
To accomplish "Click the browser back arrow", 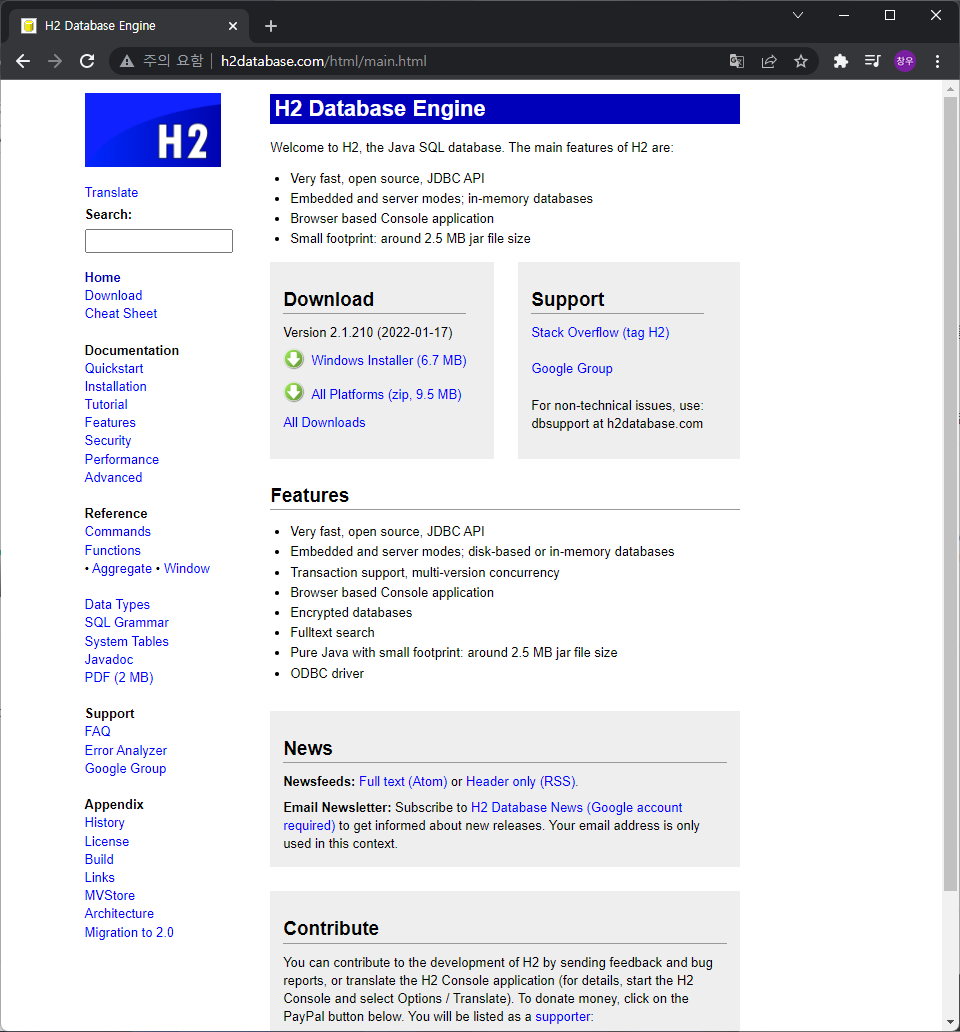I will 23,61.
